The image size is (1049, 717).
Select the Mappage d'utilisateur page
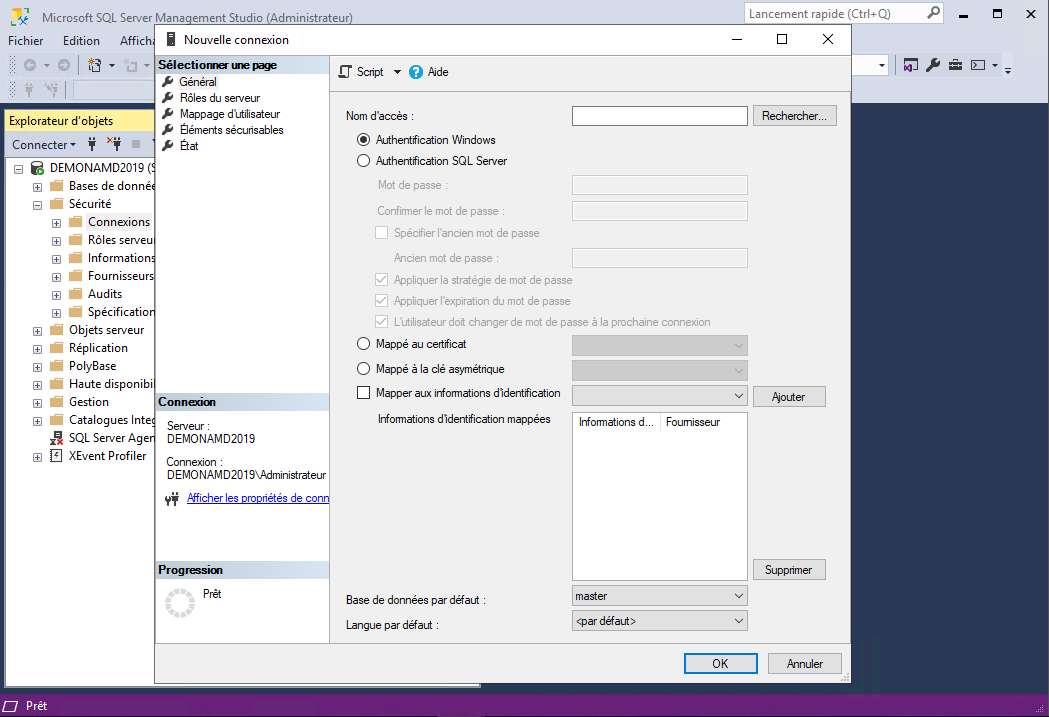[x=229, y=114]
